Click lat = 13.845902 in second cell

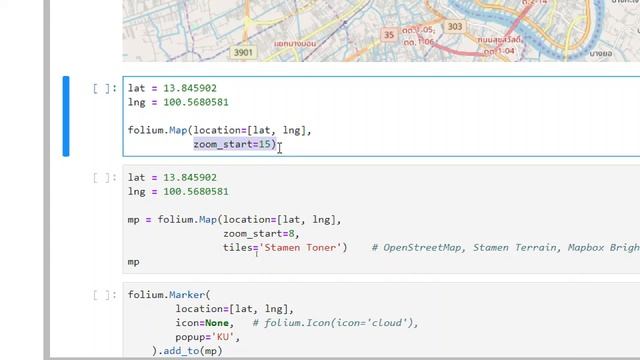tap(172, 178)
